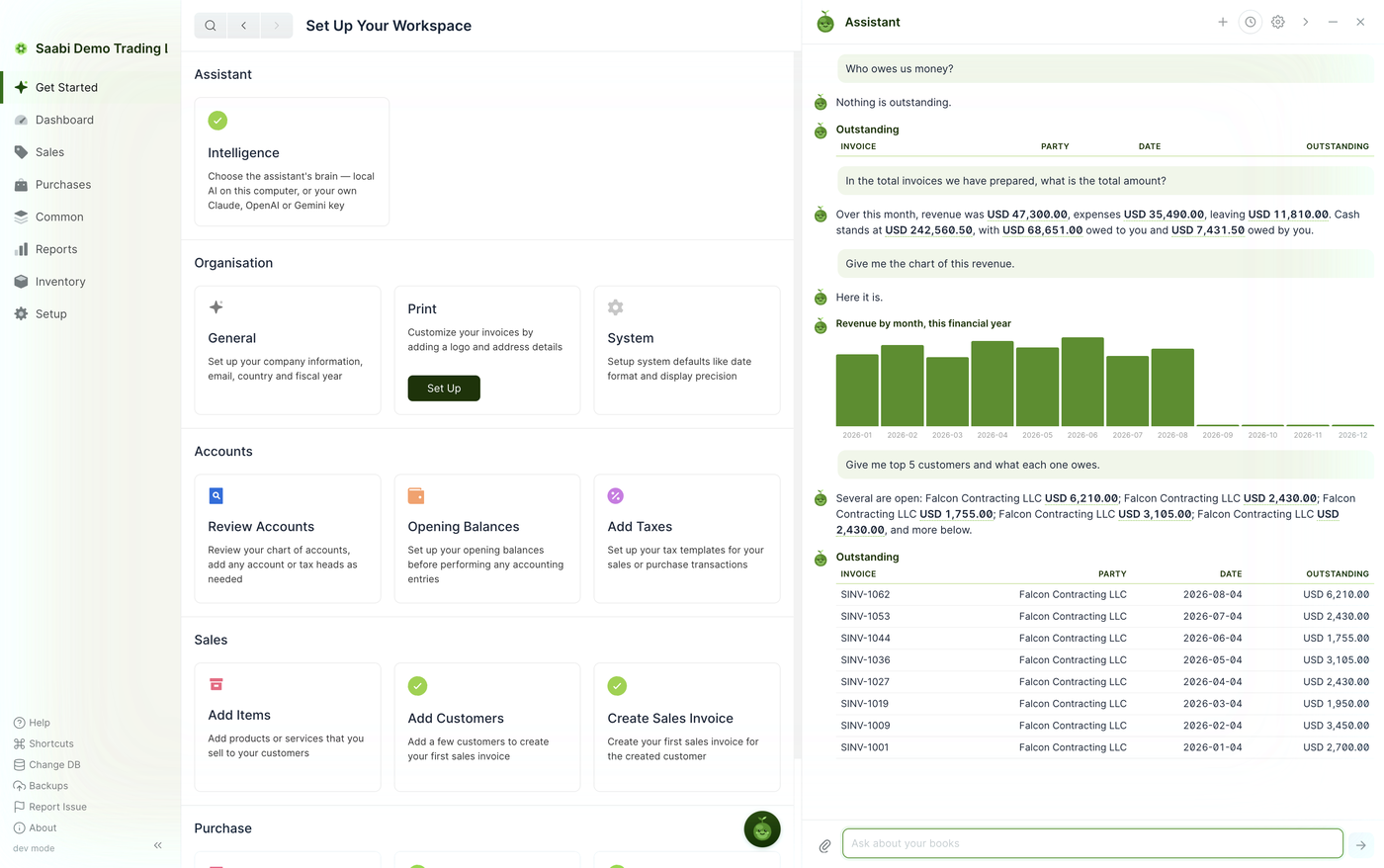Click the Report Issue link

[x=50, y=807]
